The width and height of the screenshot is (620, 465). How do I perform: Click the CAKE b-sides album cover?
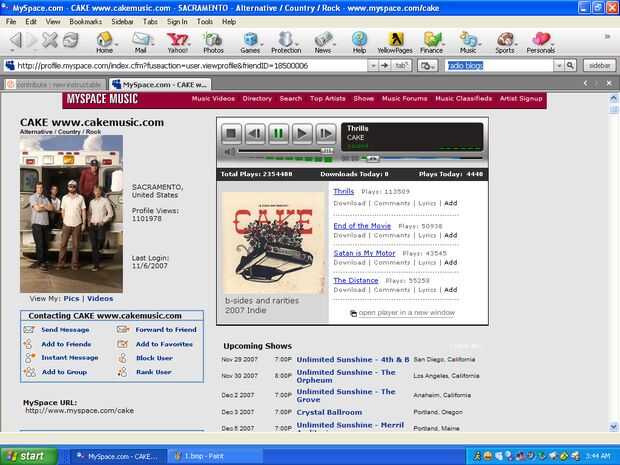[x=273, y=242]
